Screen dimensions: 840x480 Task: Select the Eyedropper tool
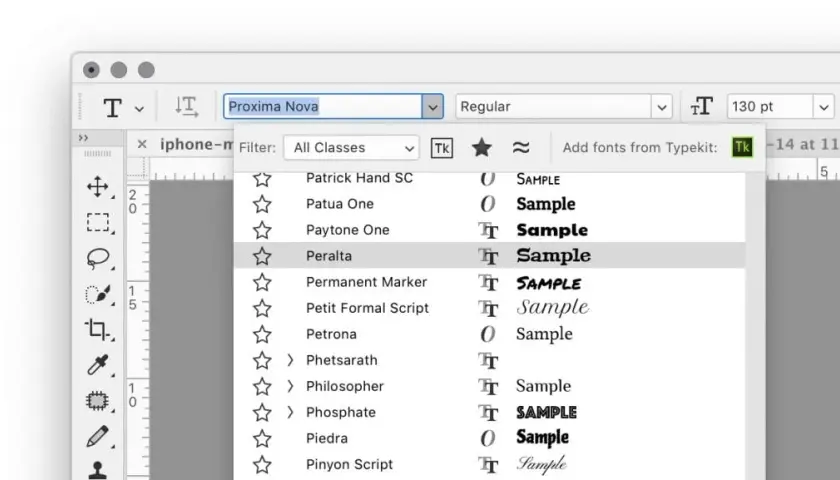[x=98, y=365]
